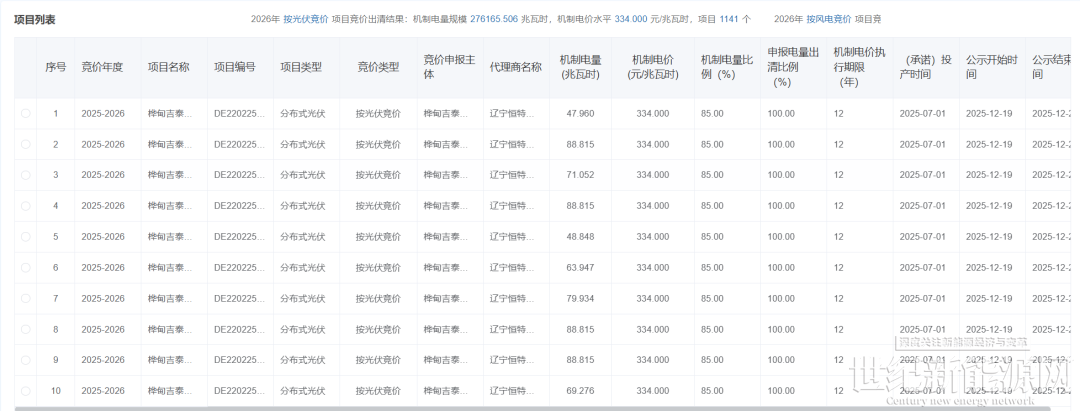Viewport: 1080px width, 411px height.
Task: Click the 序号 column header
Action: 56,68
